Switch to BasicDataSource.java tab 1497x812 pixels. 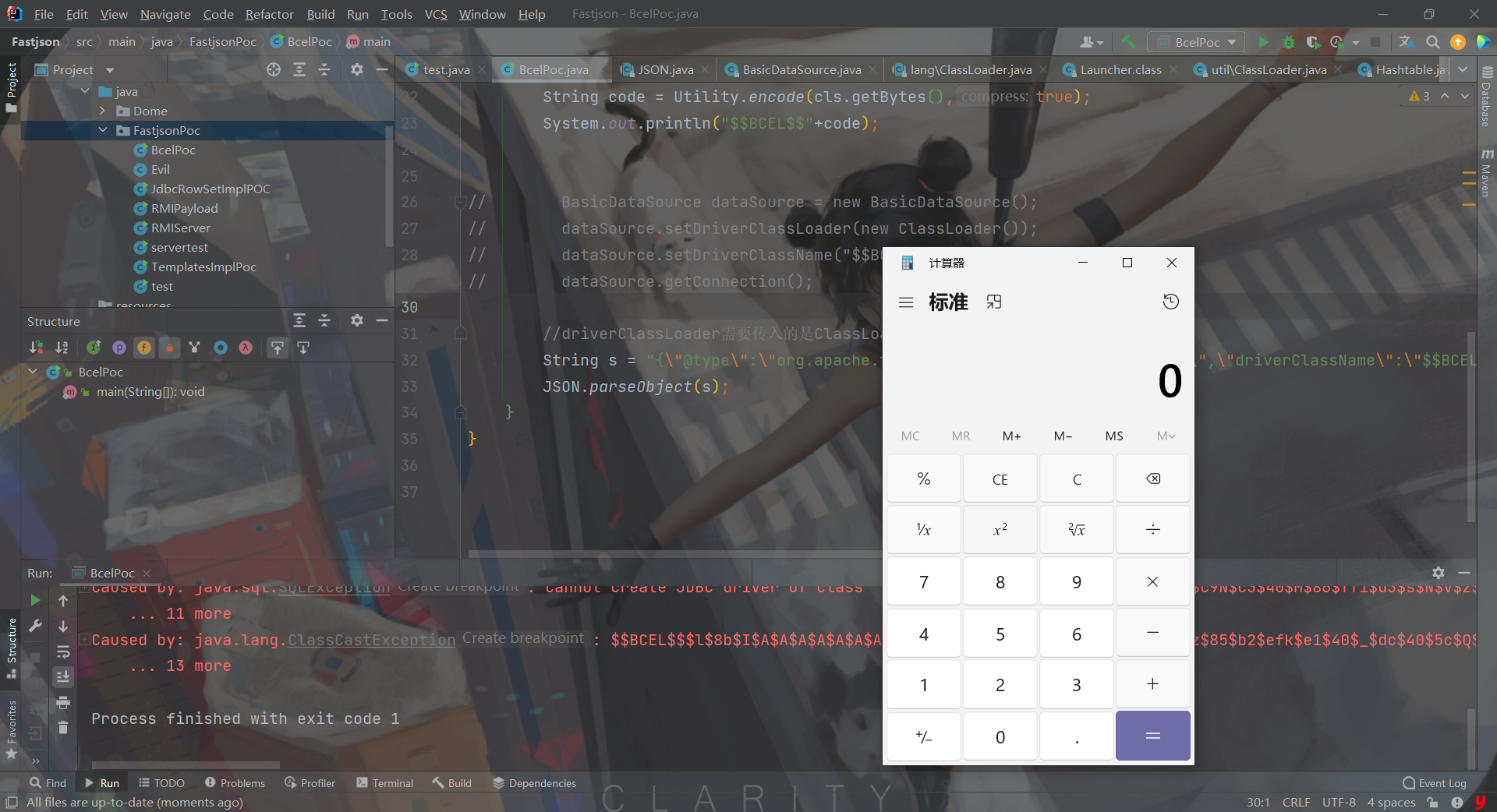(801, 69)
